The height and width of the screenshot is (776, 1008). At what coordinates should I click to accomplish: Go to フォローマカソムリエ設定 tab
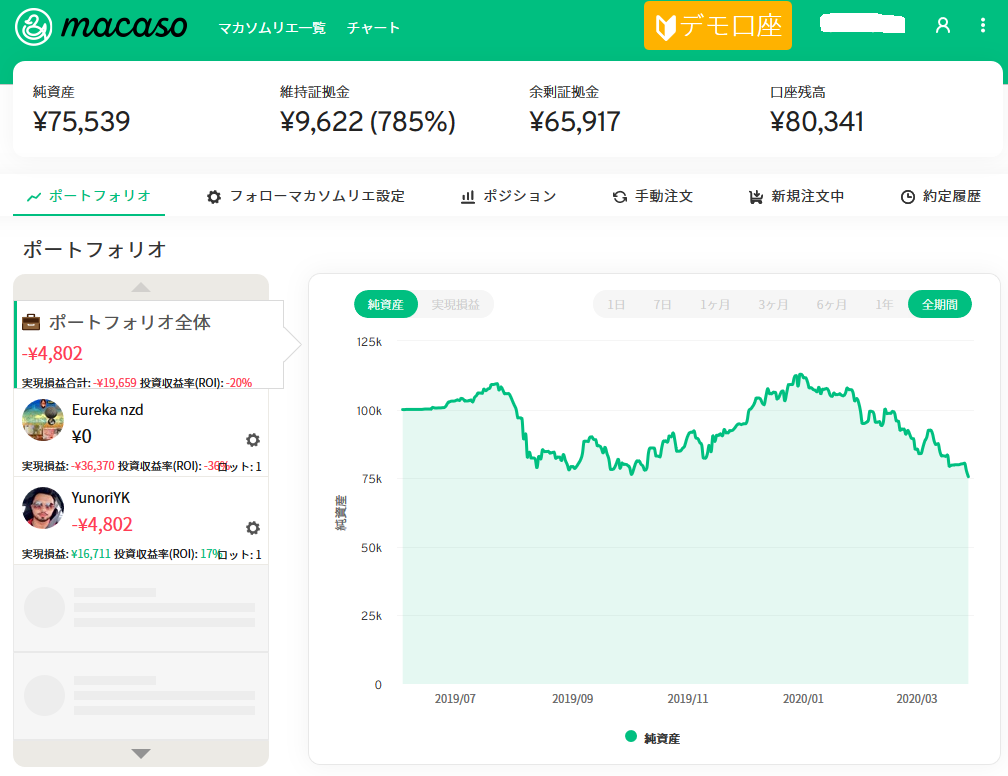[x=306, y=197]
